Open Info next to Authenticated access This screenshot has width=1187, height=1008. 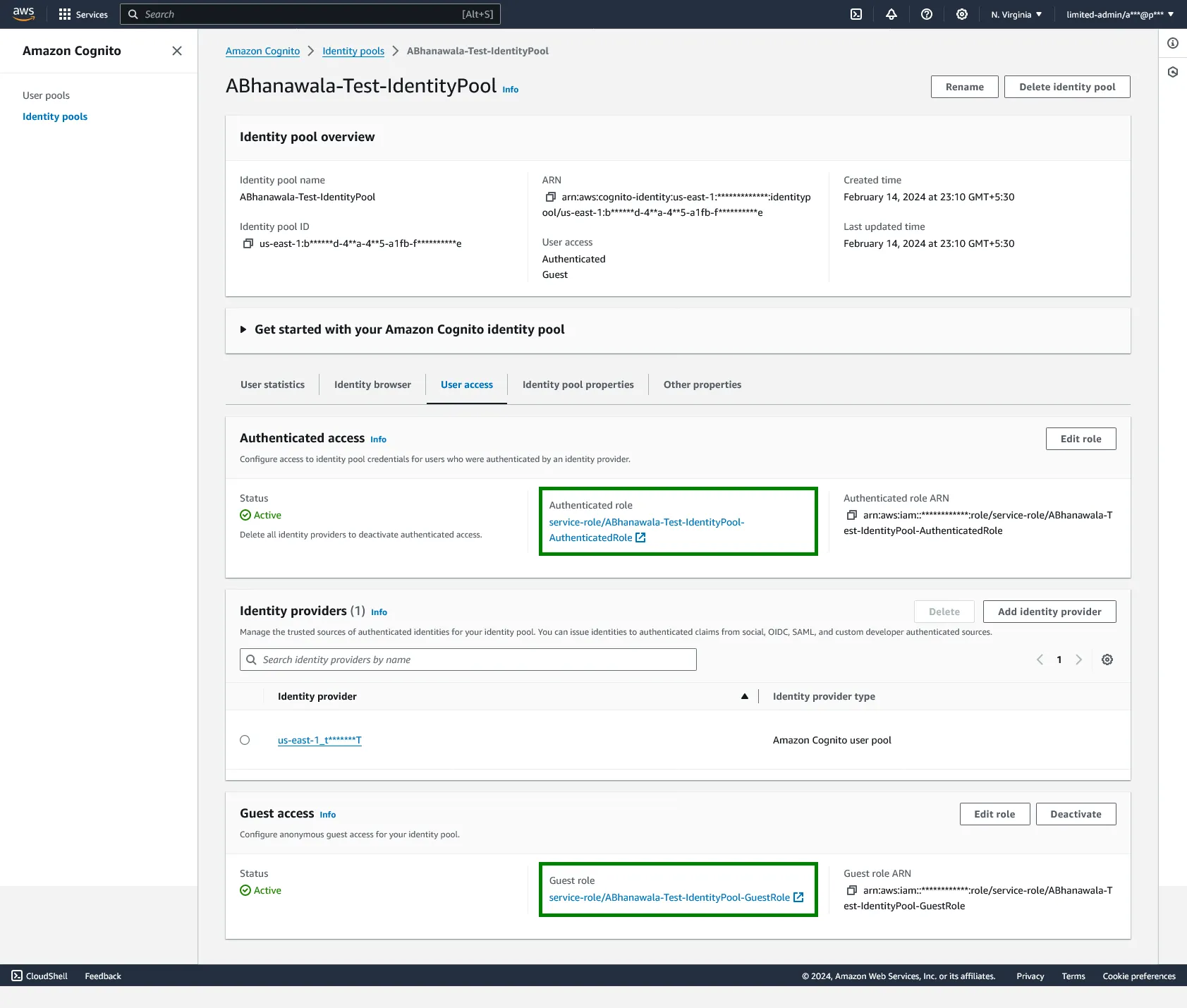[x=378, y=439]
